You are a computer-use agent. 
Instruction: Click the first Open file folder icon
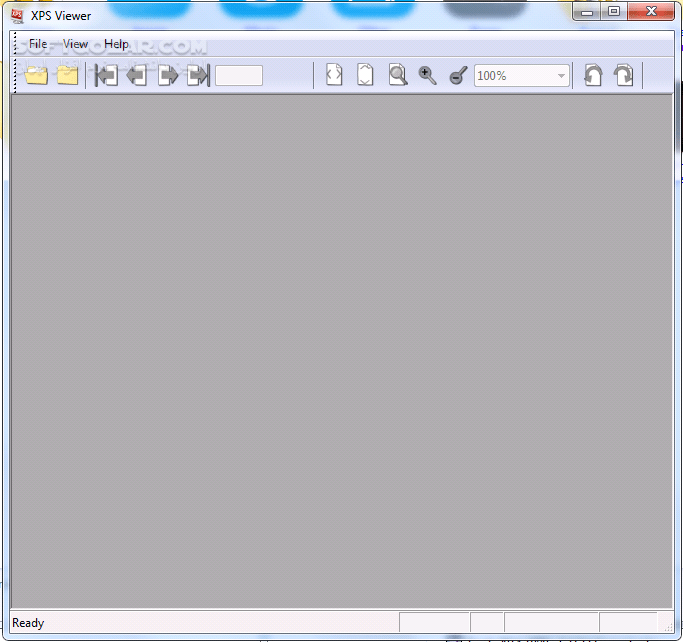tap(37, 76)
